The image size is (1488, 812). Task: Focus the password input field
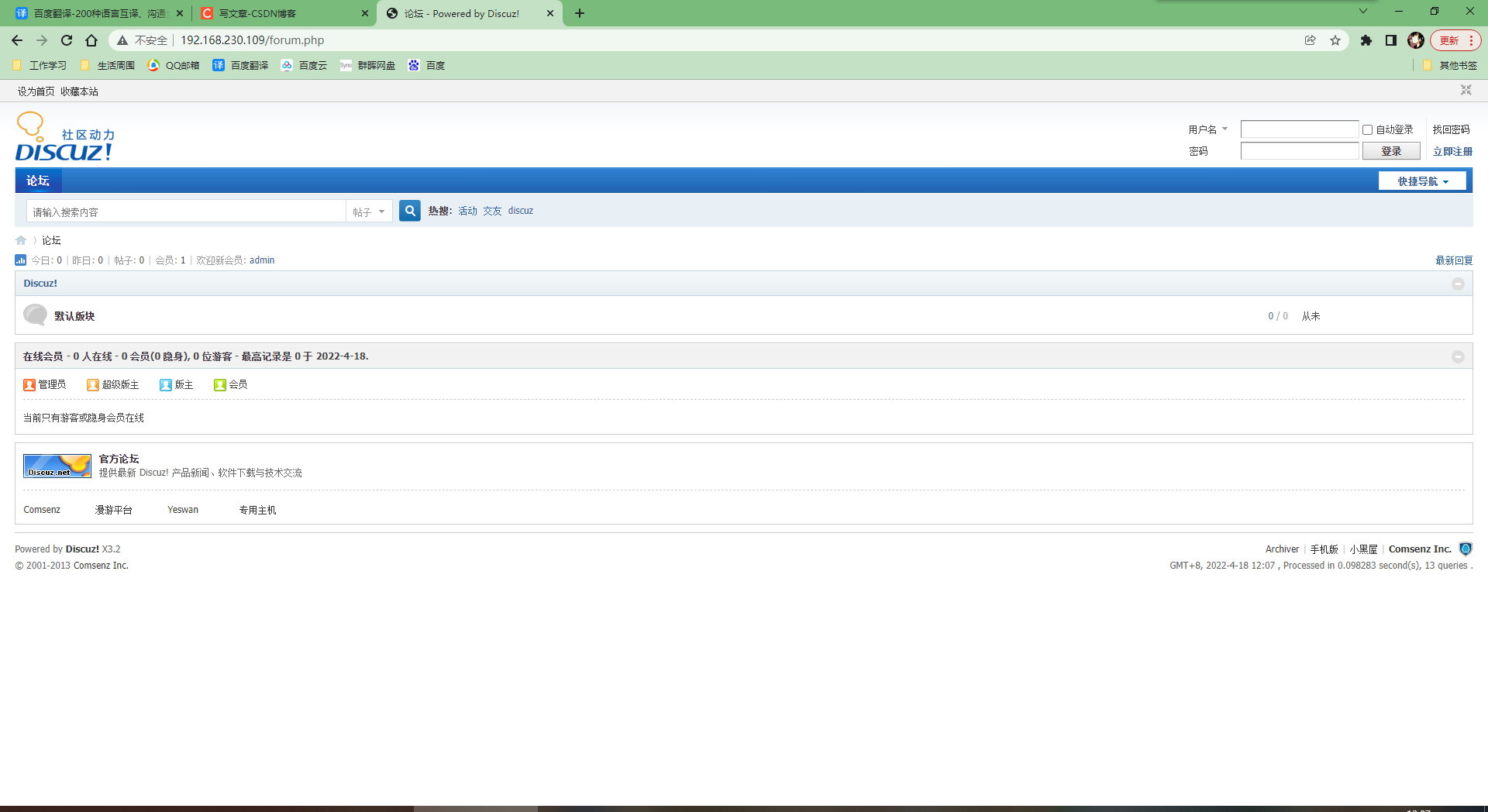pos(1300,151)
